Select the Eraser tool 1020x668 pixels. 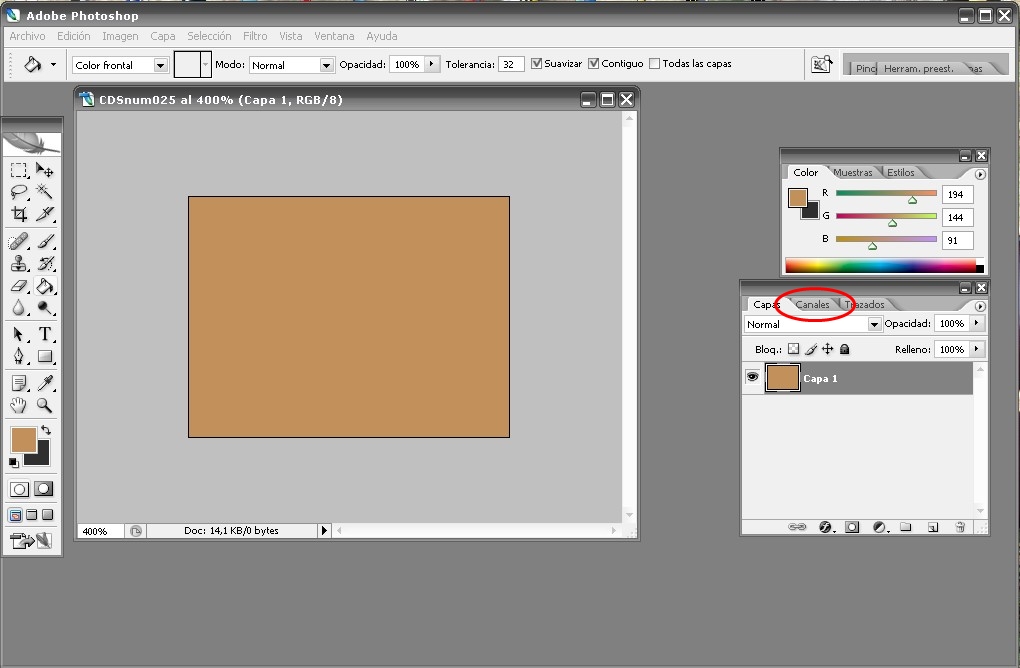point(19,286)
